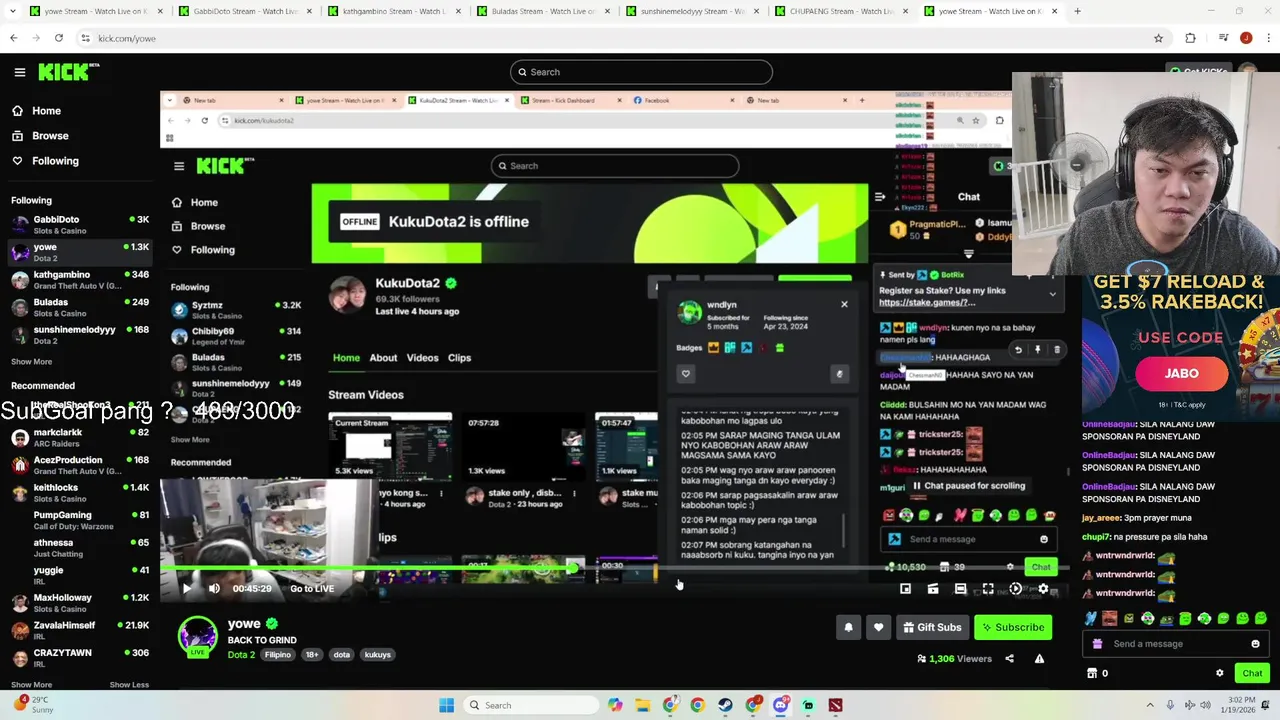Report stream using warning triangle icon

pos(1039,659)
